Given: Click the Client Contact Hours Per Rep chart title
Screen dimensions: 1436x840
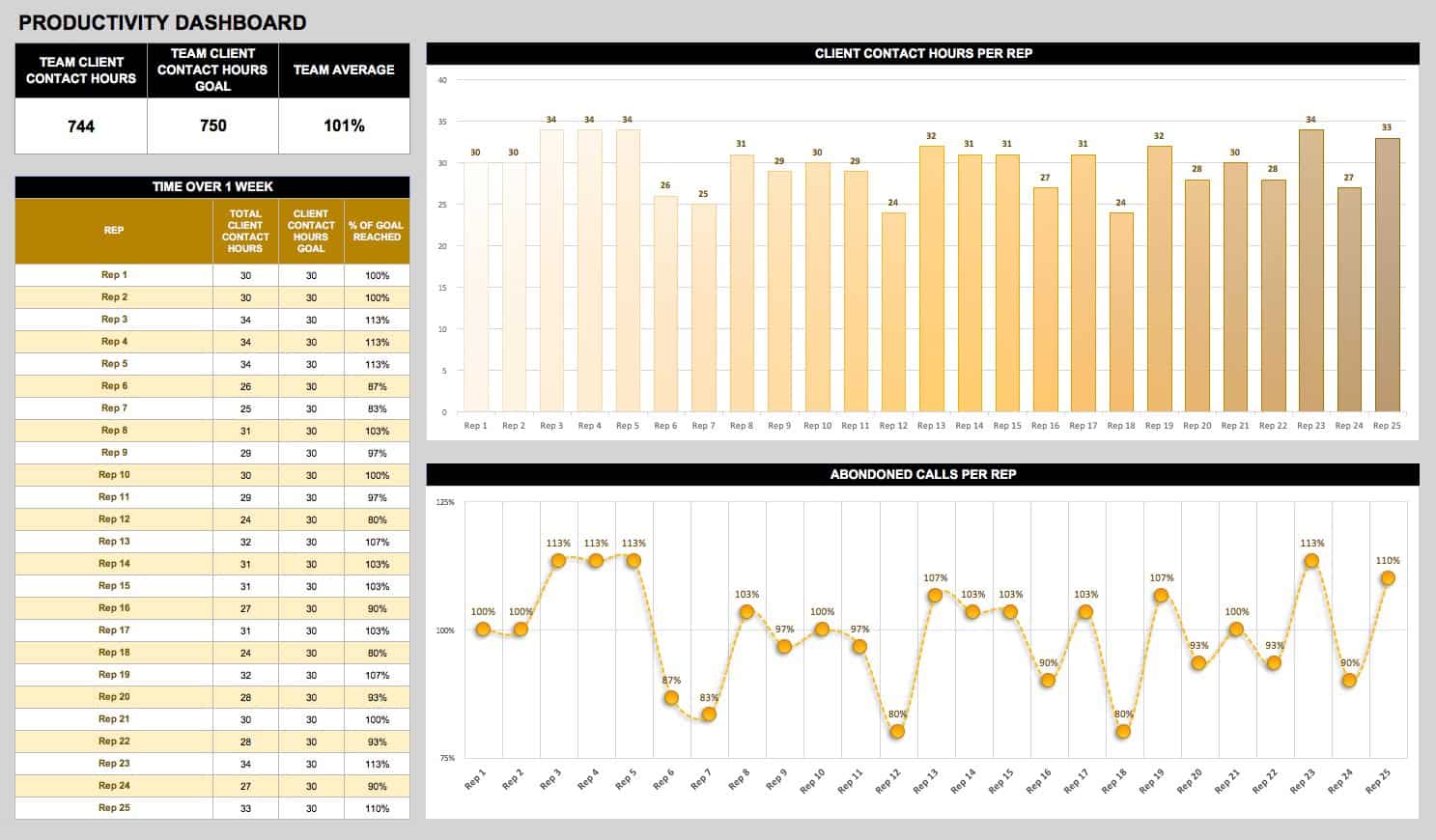Looking at the screenshot, I should pyautogui.click(x=922, y=53).
